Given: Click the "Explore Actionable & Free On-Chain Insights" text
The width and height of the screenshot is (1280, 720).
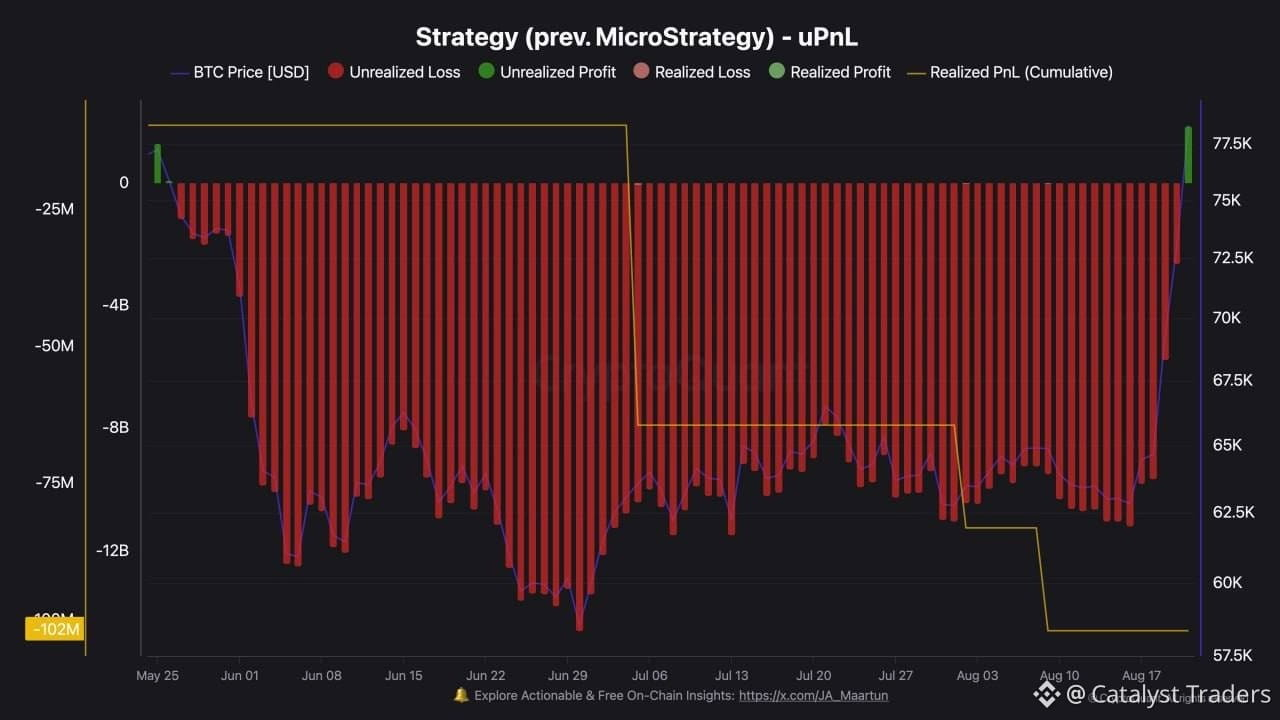Looking at the screenshot, I should 604,696.
